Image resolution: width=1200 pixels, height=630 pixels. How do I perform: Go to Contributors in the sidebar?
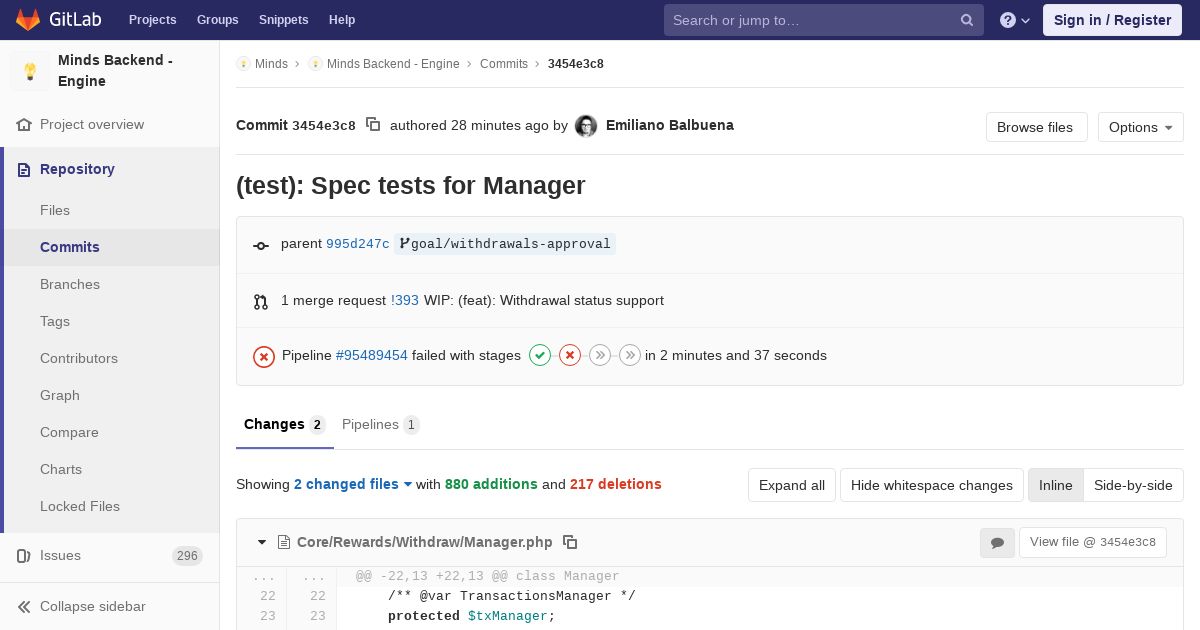112,358
